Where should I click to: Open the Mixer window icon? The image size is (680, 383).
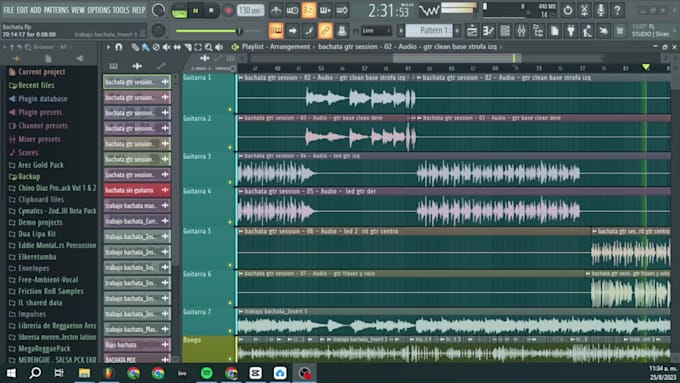click(521, 30)
